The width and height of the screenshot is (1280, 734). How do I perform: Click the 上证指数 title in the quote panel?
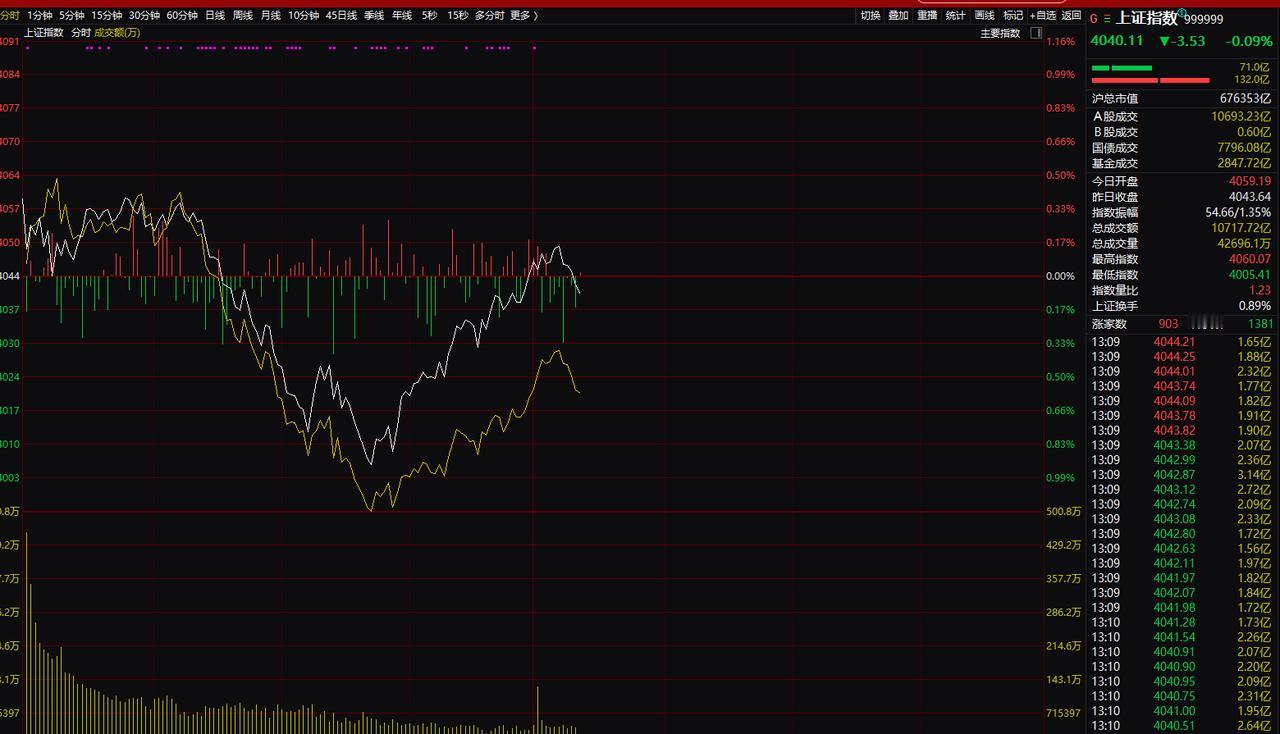1147,18
